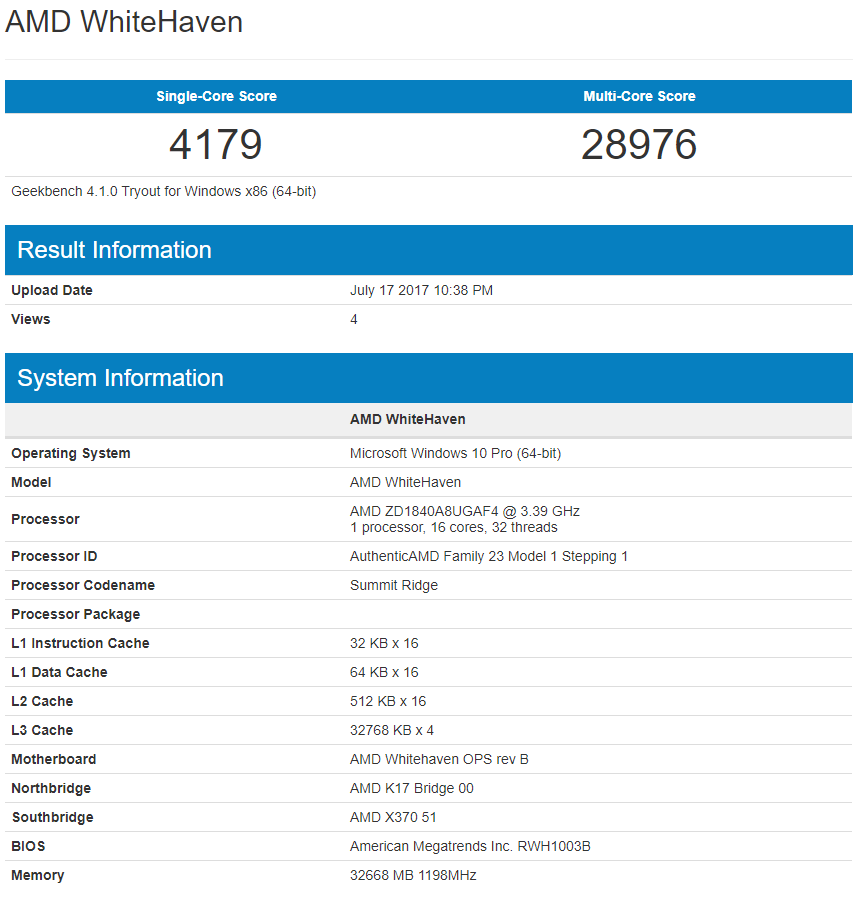Click the Operating System label
865x897 pixels.
71,453
